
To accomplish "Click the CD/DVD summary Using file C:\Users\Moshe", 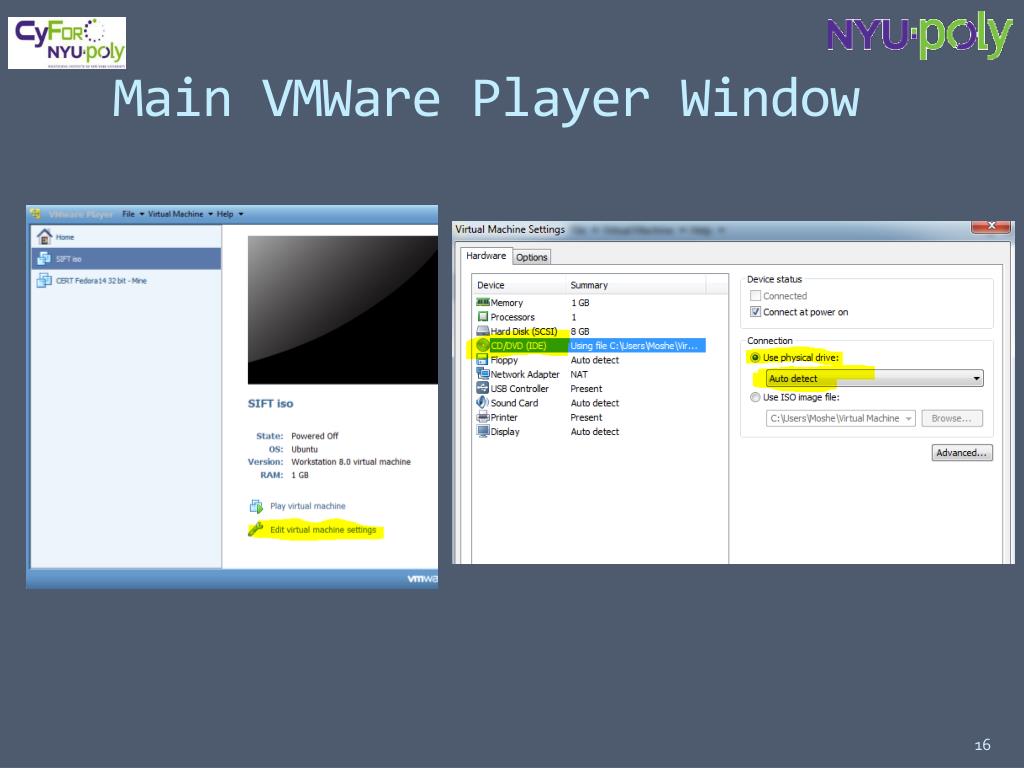I will [x=634, y=346].
